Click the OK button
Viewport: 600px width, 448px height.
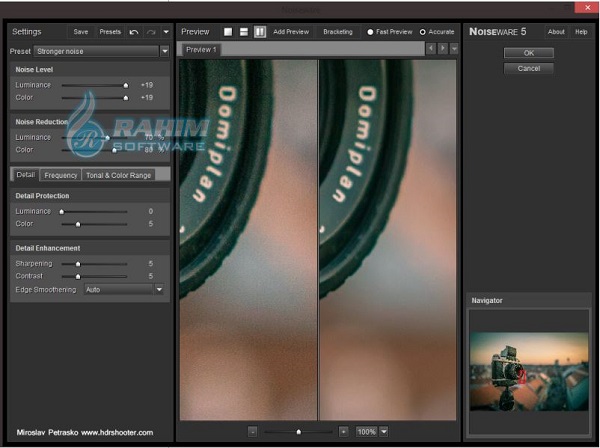[528, 53]
